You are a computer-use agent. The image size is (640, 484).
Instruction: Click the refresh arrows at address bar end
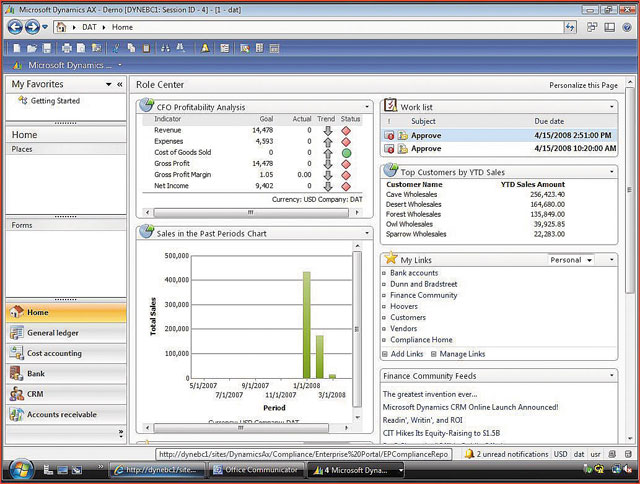pyautogui.click(x=570, y=27)
